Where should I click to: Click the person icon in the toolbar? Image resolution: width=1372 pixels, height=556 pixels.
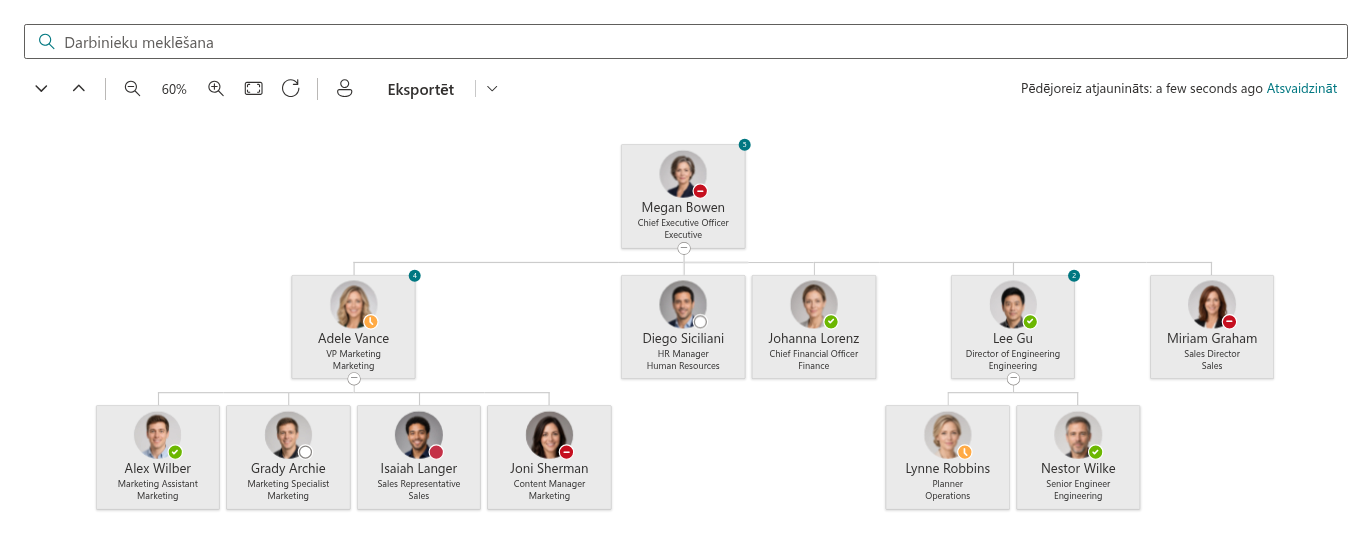pyautogui.click(x=345, y=88)
